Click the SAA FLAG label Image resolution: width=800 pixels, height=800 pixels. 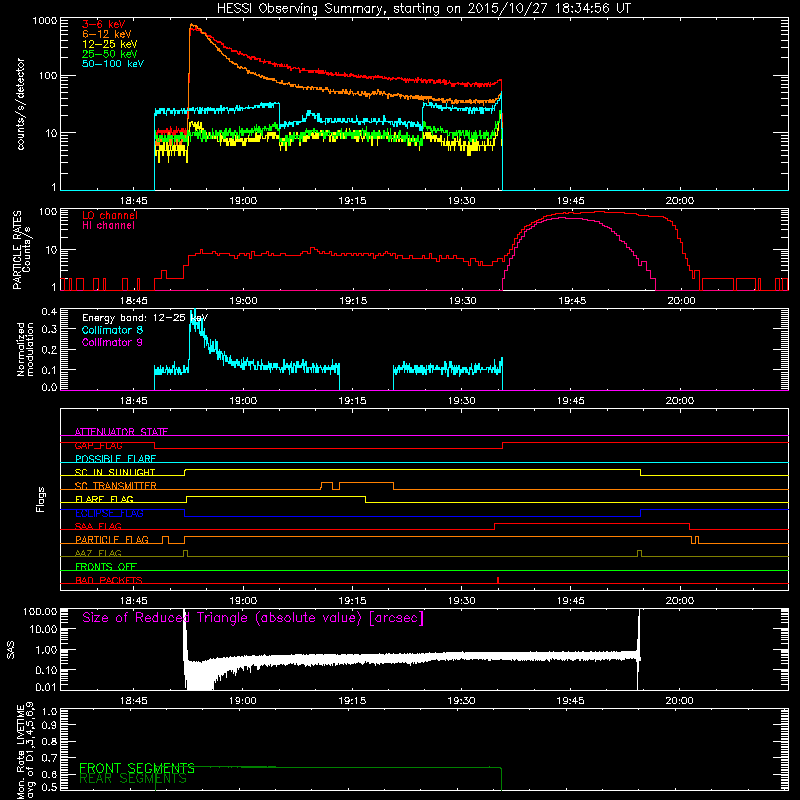[98, 526]
